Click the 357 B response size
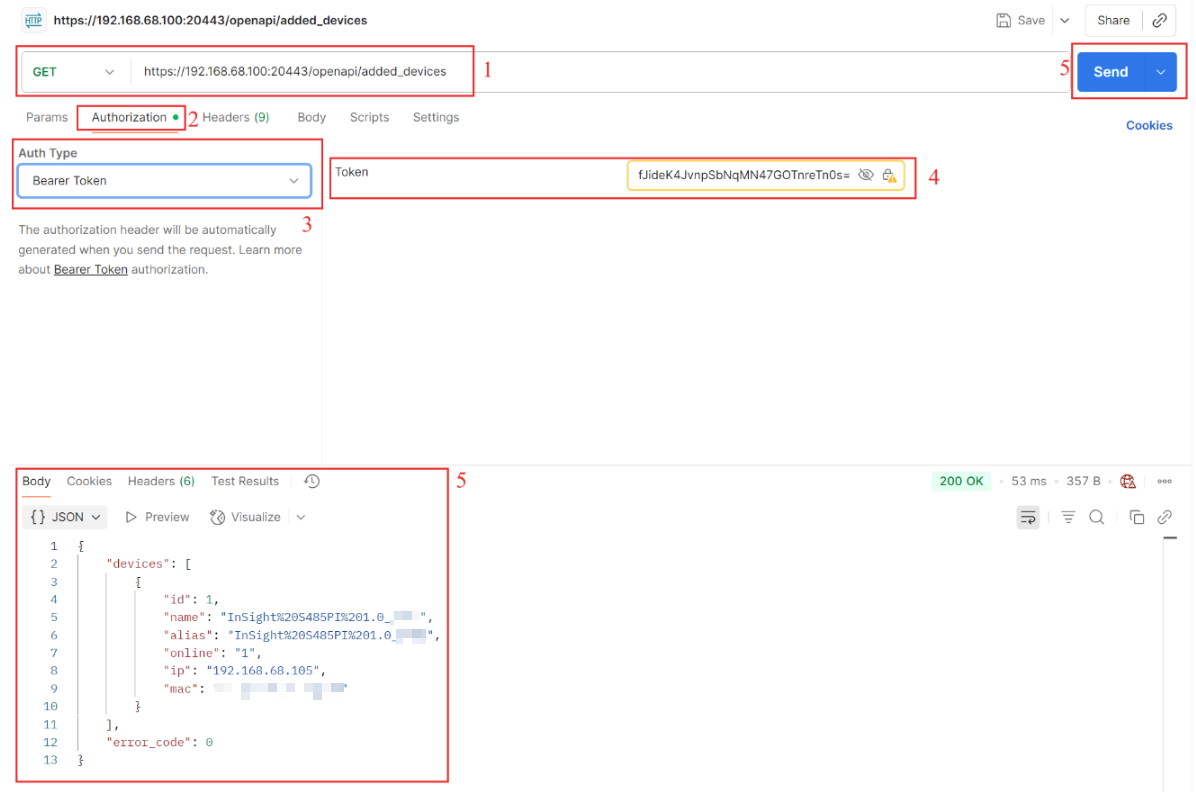This screenshot has height=792, width=1196. tap(1083, 481)
